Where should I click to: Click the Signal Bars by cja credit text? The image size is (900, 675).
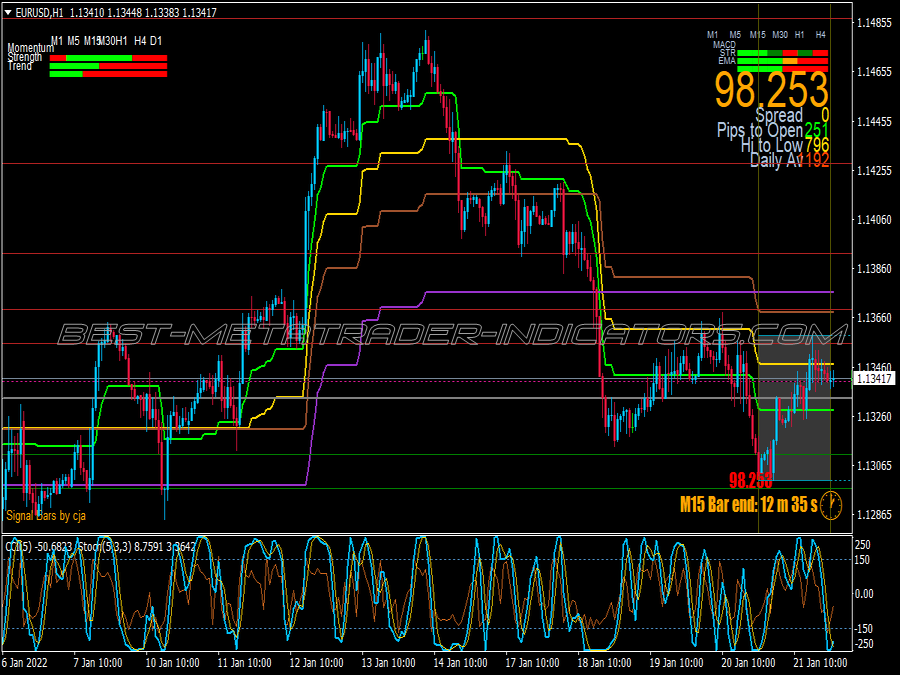click(x=46, y=515)
